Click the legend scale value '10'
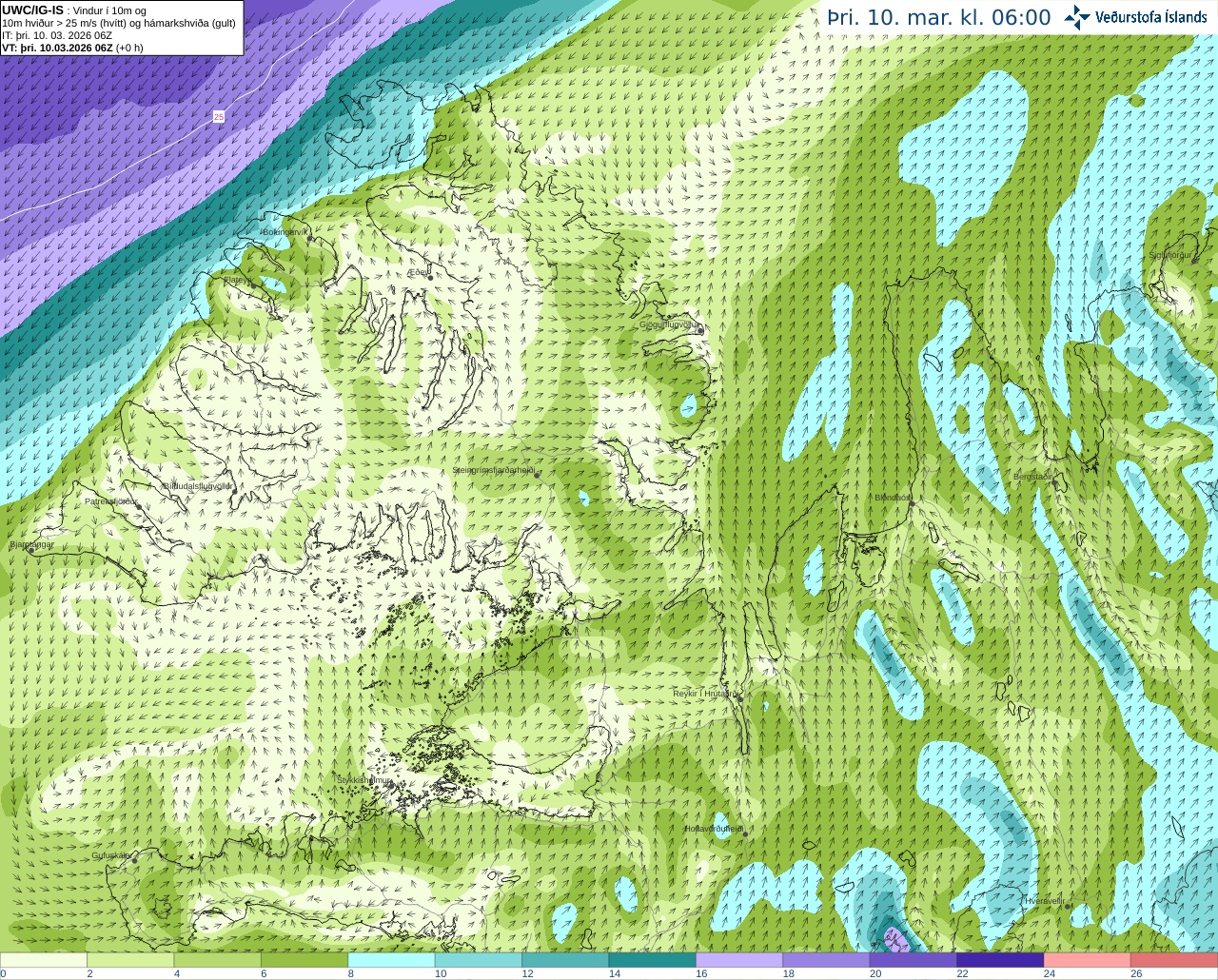The height and width of the screenshot is (980, 1218). (x=441, y=973)
